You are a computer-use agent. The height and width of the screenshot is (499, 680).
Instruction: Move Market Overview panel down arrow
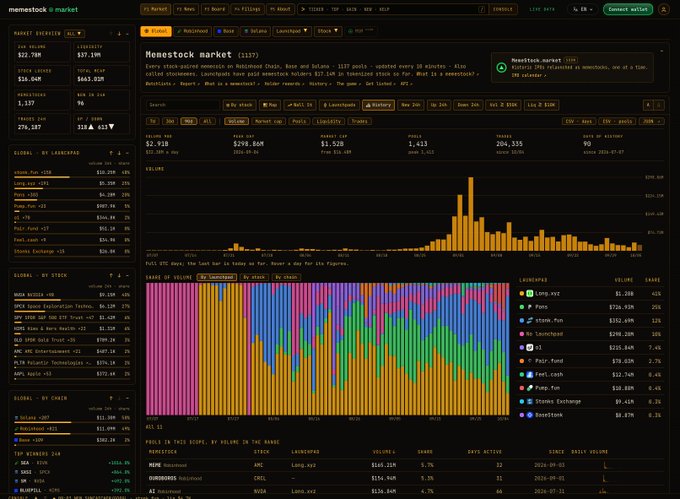point(119,34)
